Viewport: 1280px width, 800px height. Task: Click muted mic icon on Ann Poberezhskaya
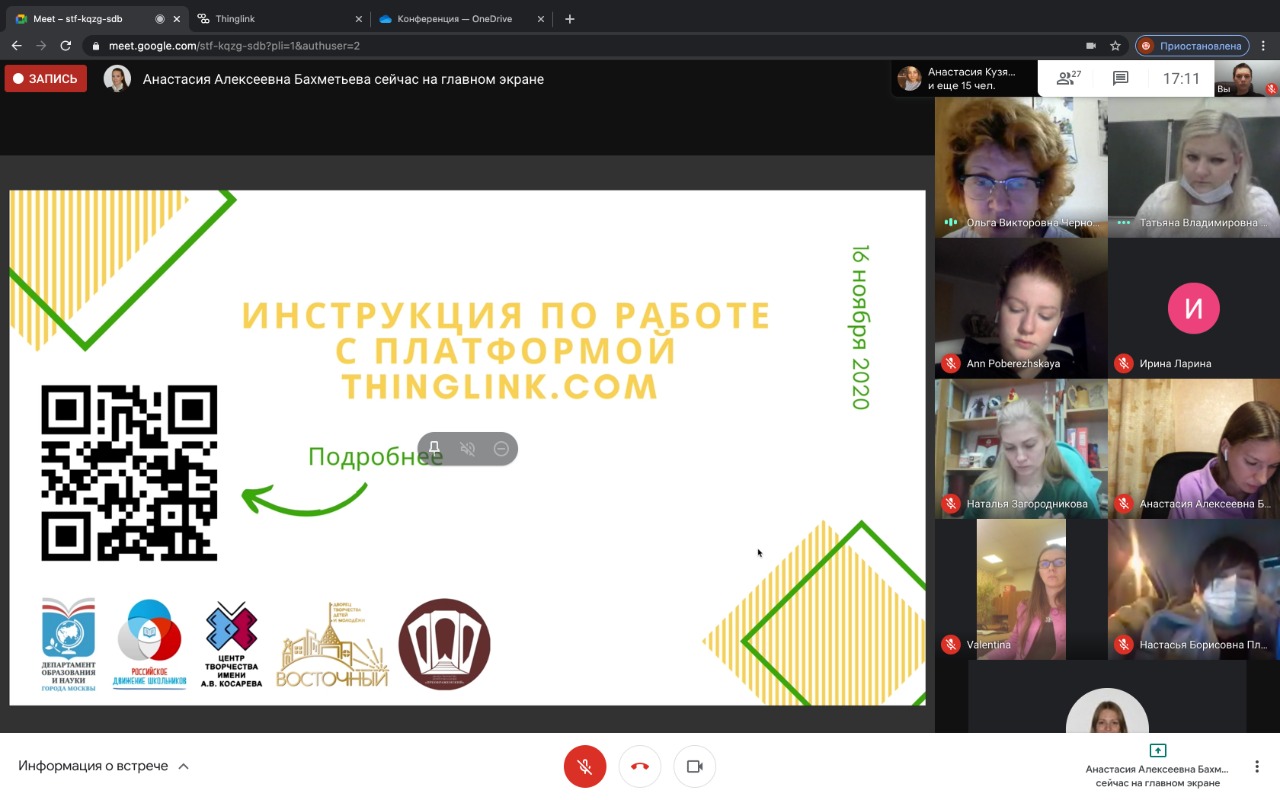(950, 364)
